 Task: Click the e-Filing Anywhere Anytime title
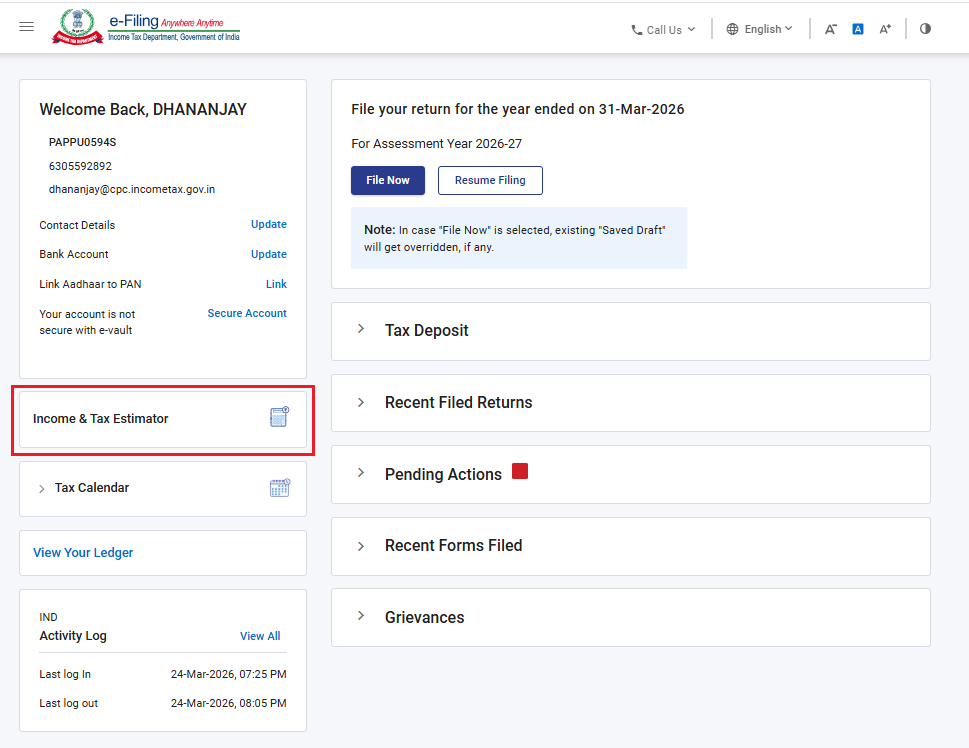(x=167, y=22)
